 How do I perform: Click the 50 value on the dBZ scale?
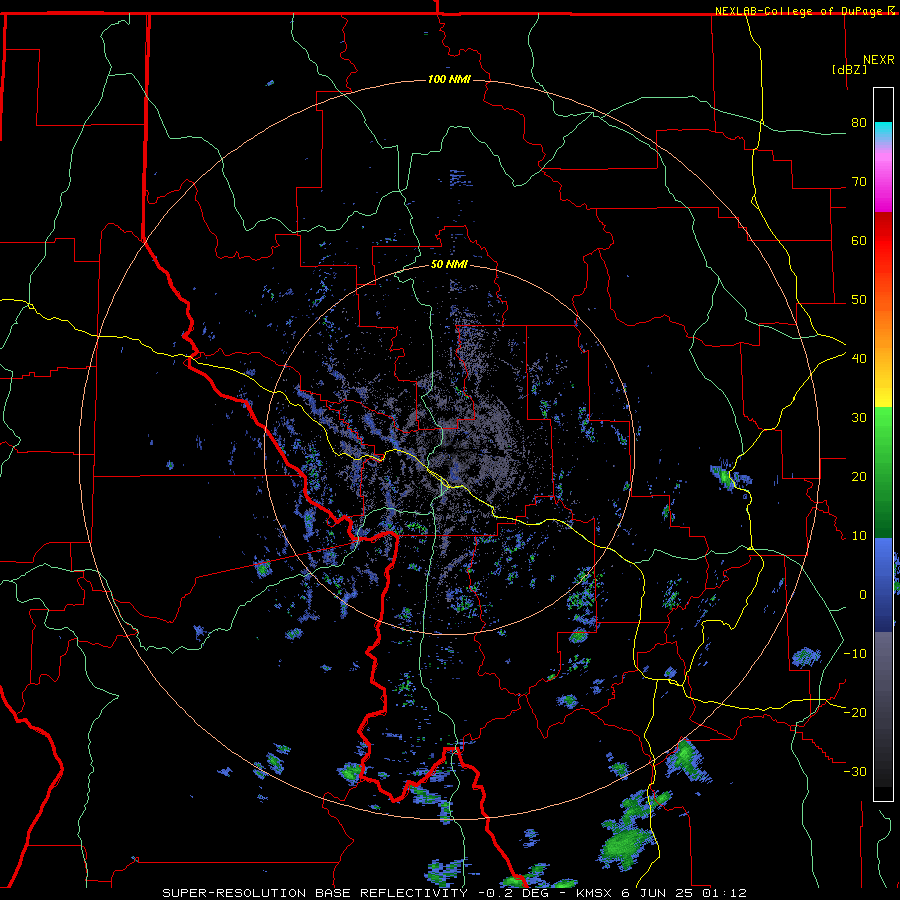coord(859,300)
